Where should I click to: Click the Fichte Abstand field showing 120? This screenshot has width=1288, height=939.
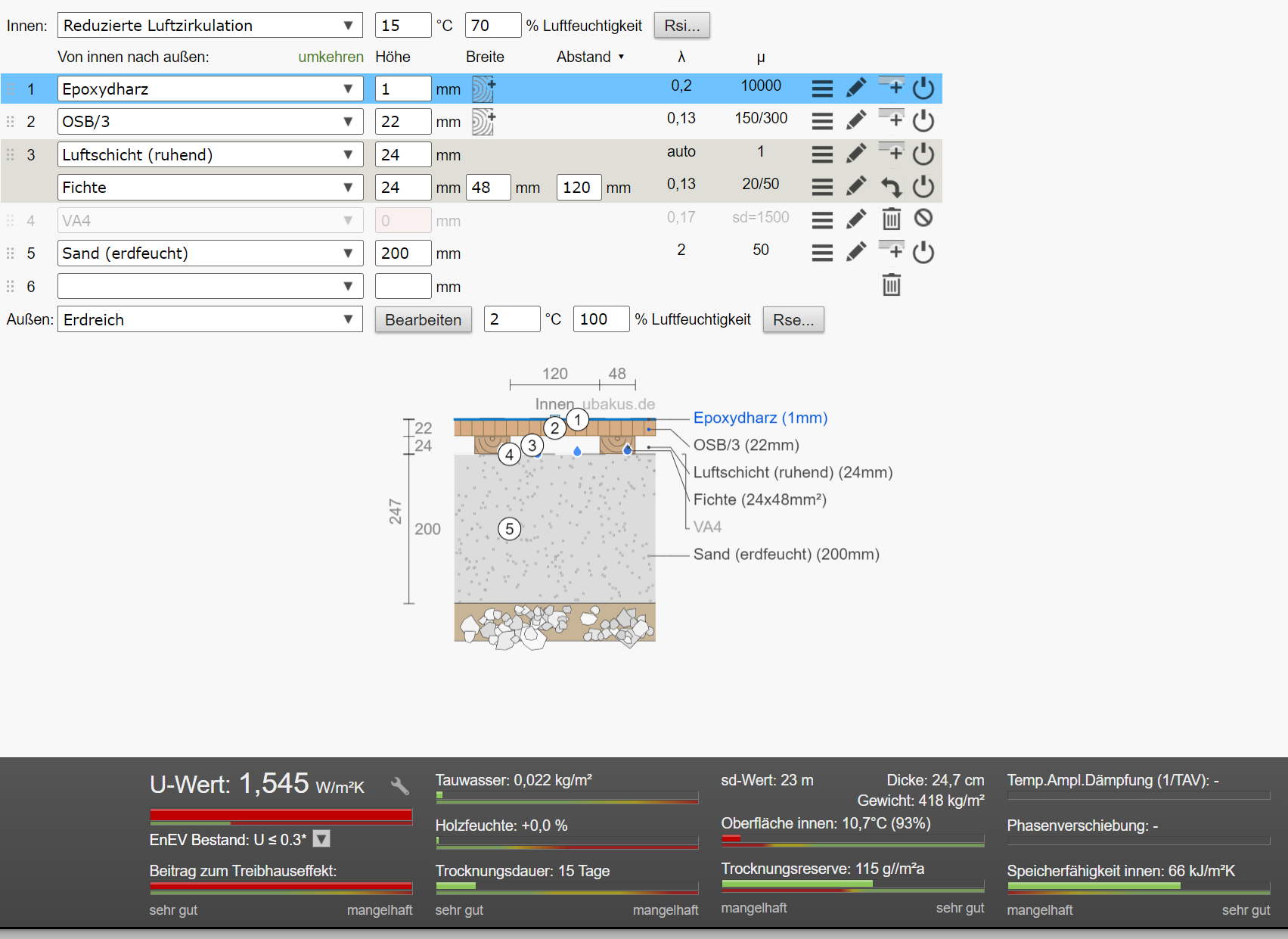(579, 187)
